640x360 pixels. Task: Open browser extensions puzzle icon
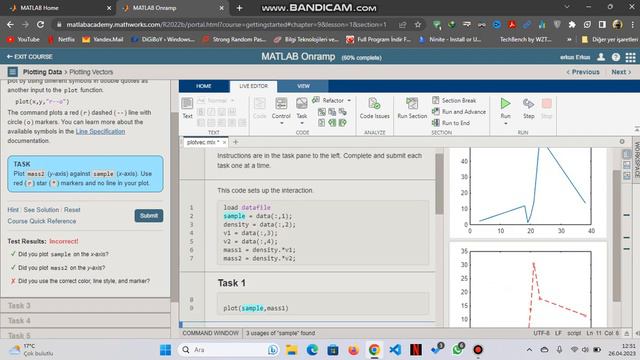572,24
